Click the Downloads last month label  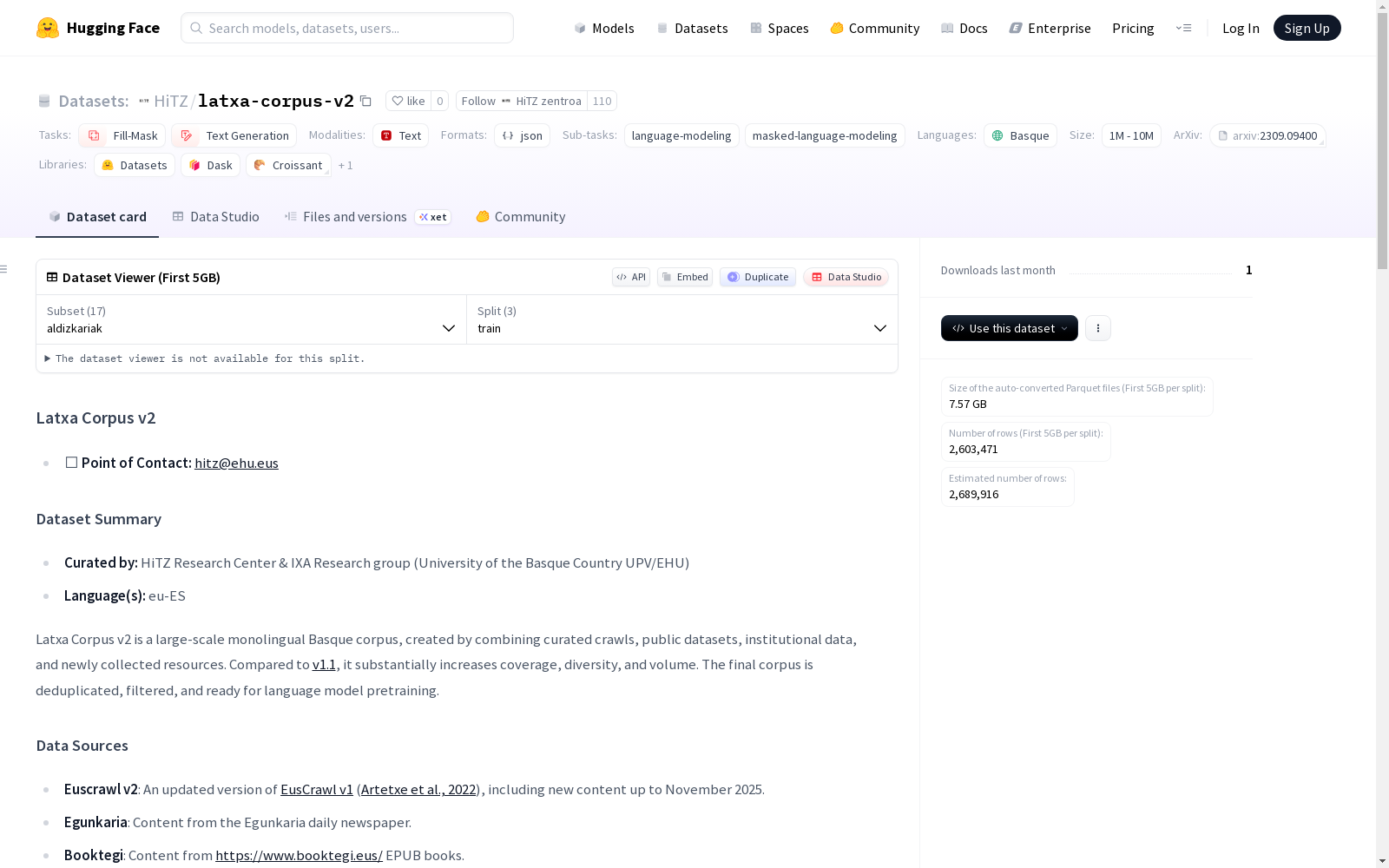coord(998,270)
